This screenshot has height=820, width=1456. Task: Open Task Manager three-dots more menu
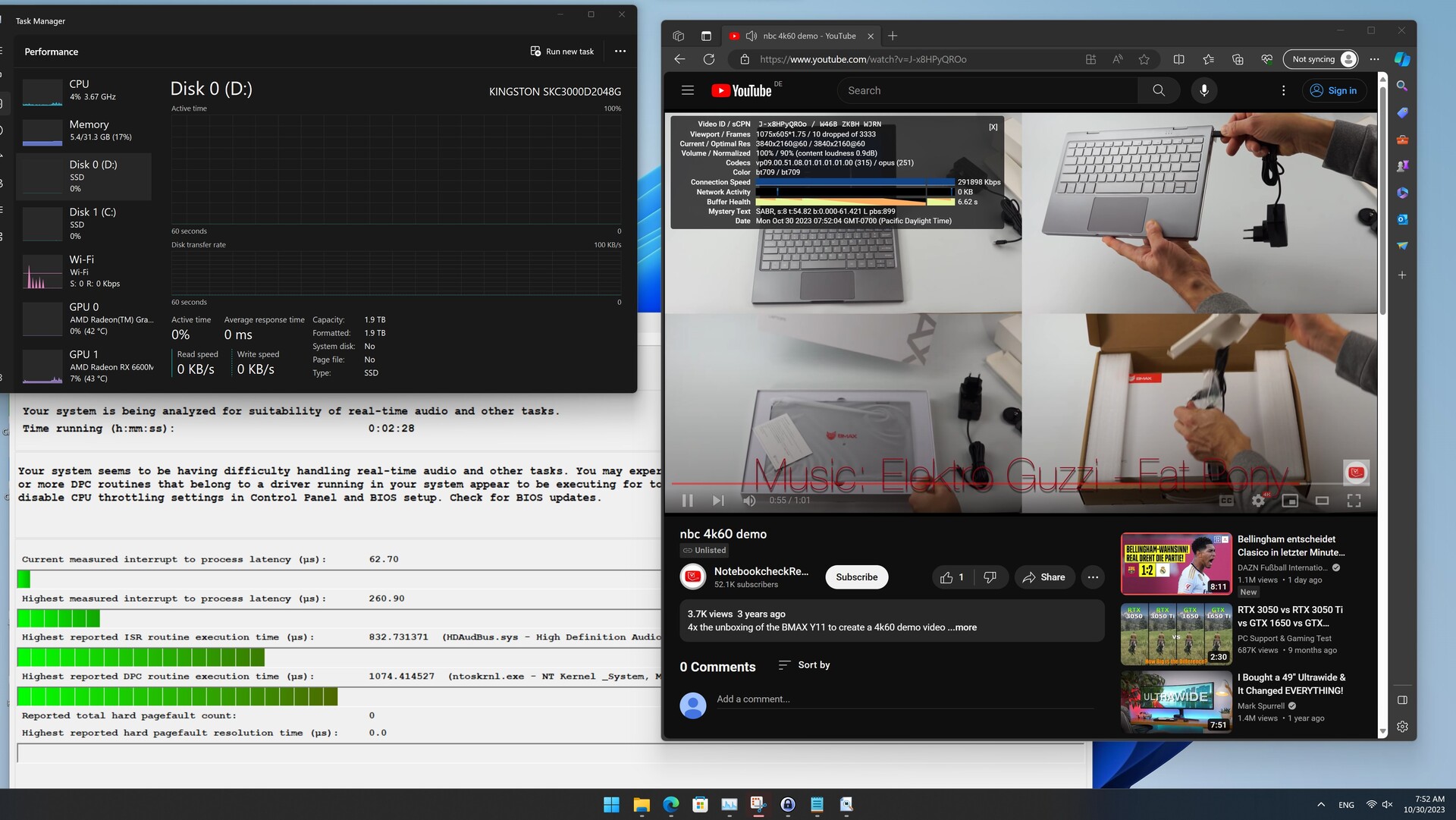(620, 52)
